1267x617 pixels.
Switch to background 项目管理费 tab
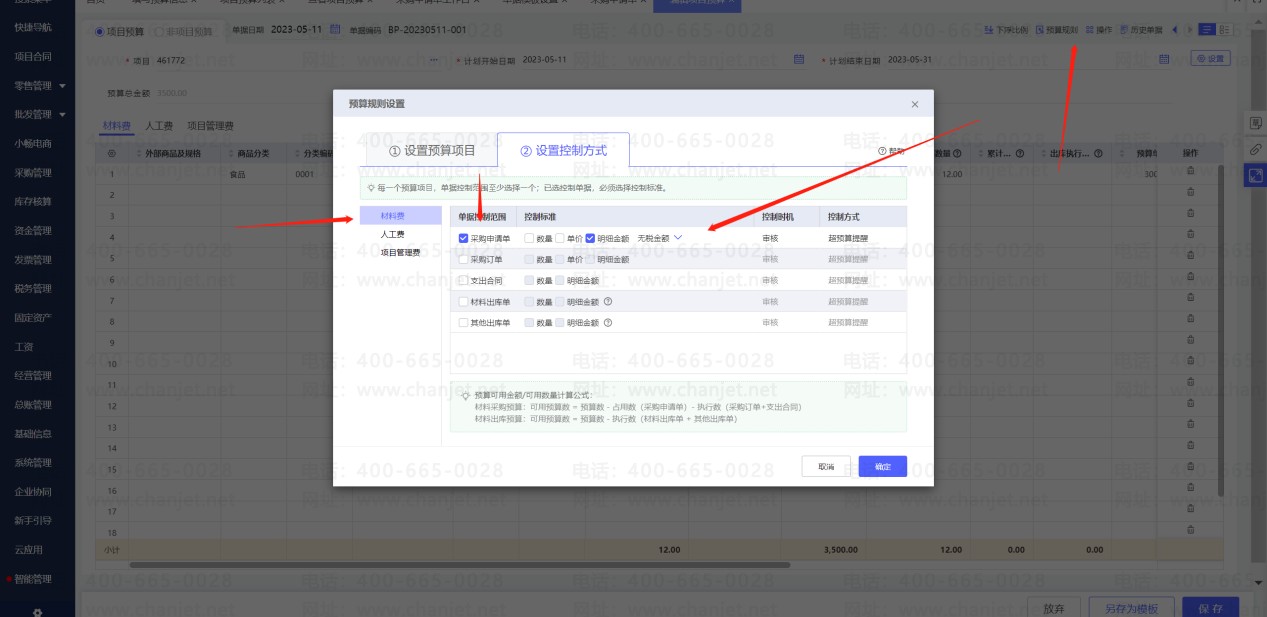click(211, 126)
